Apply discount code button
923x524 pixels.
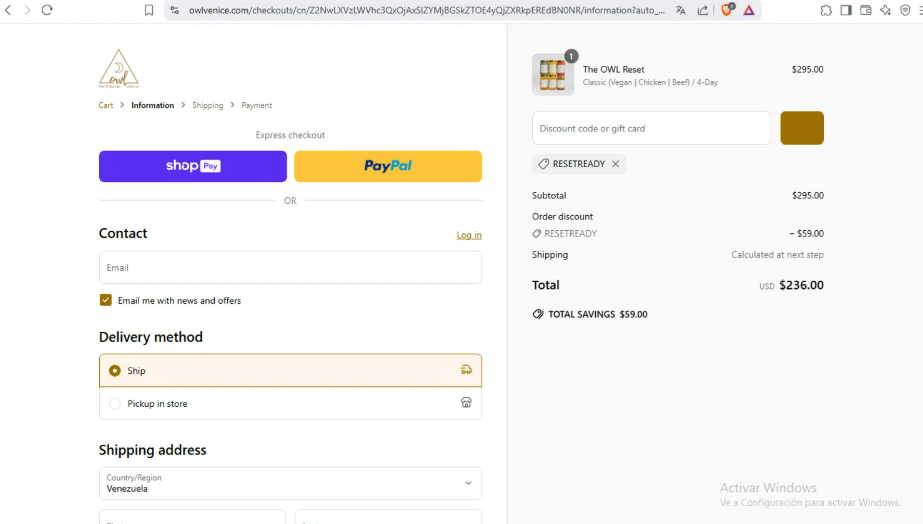pyautogui.click(x=802, y=128)
